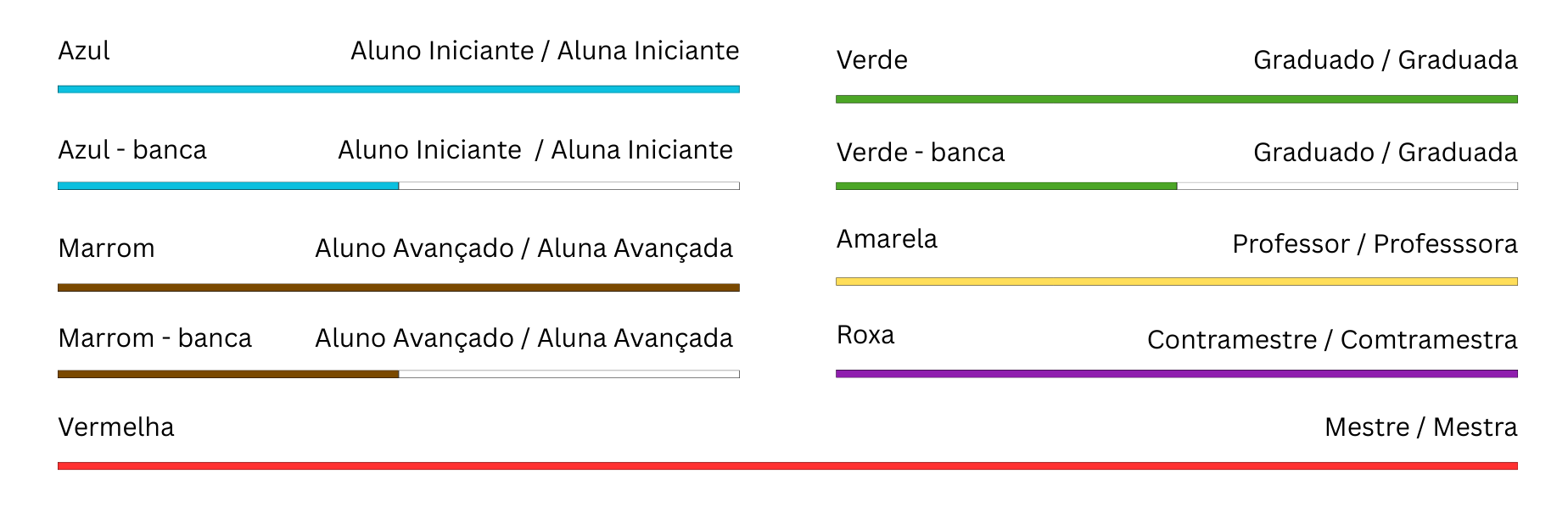Click the "Marrom" label above solid brown bar
This screenshot has width=1568, height=513.
[x=106, y=248]
